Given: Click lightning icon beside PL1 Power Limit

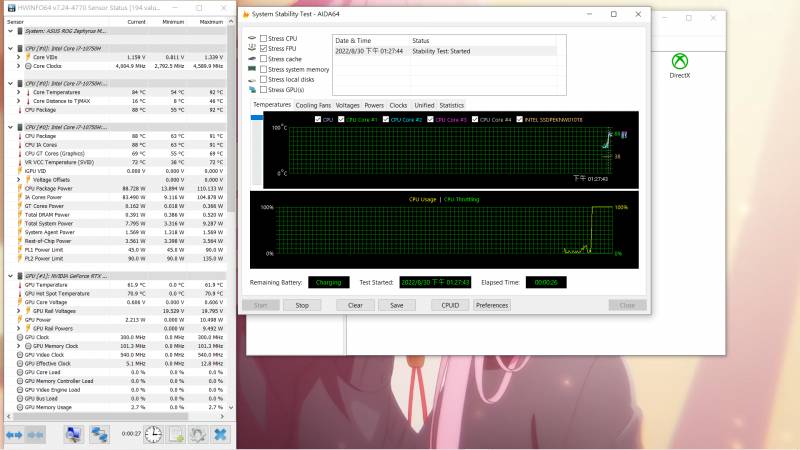Looking at the screenshot, I should [20, 250].
